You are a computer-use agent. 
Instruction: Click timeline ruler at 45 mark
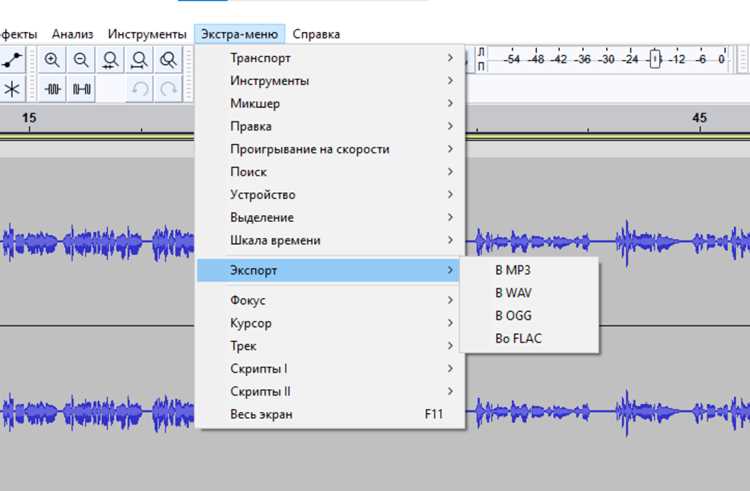pyautogui.click(x=699, y=119)
